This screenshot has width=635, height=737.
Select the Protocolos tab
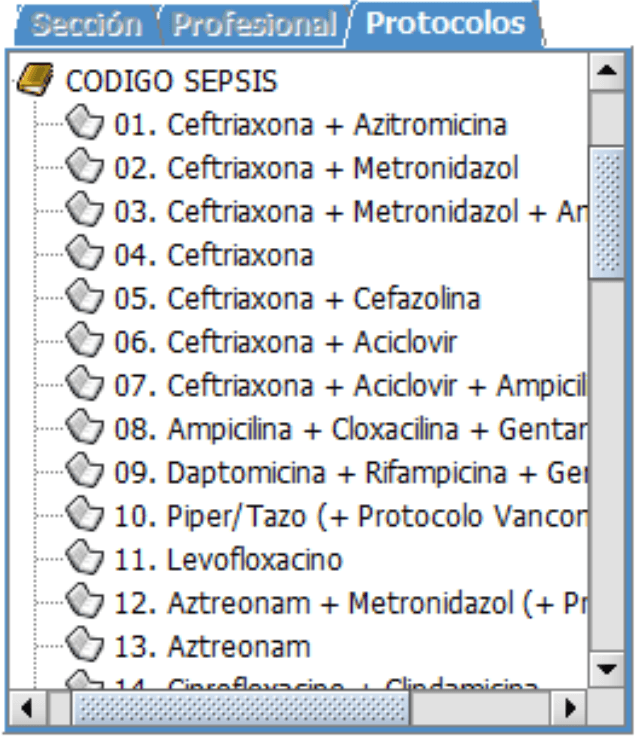[x=445, y=25]
